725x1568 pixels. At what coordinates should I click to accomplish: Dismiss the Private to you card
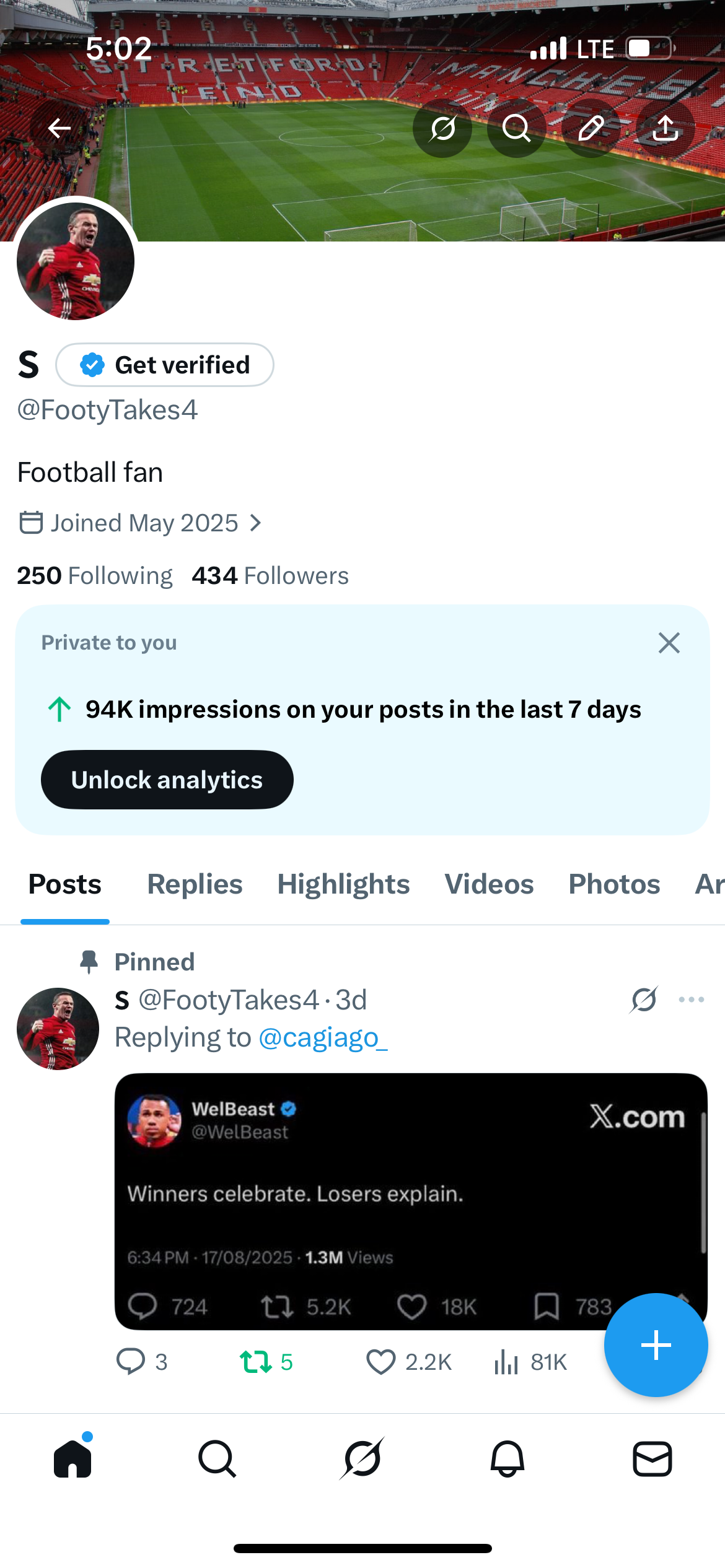coord(669,643)
